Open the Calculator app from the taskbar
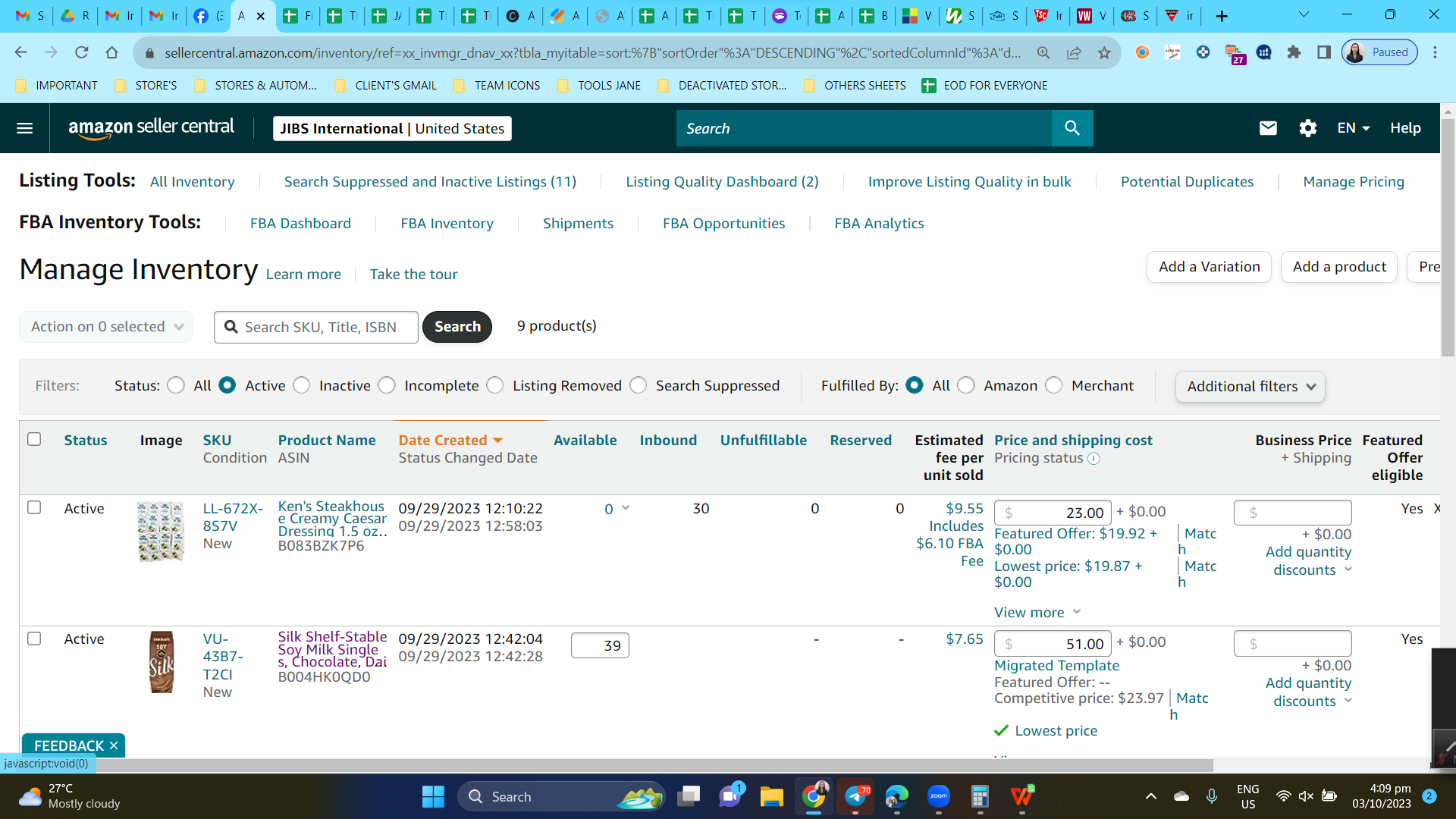This screenshot has height=819, width=1456. [980, 796]
